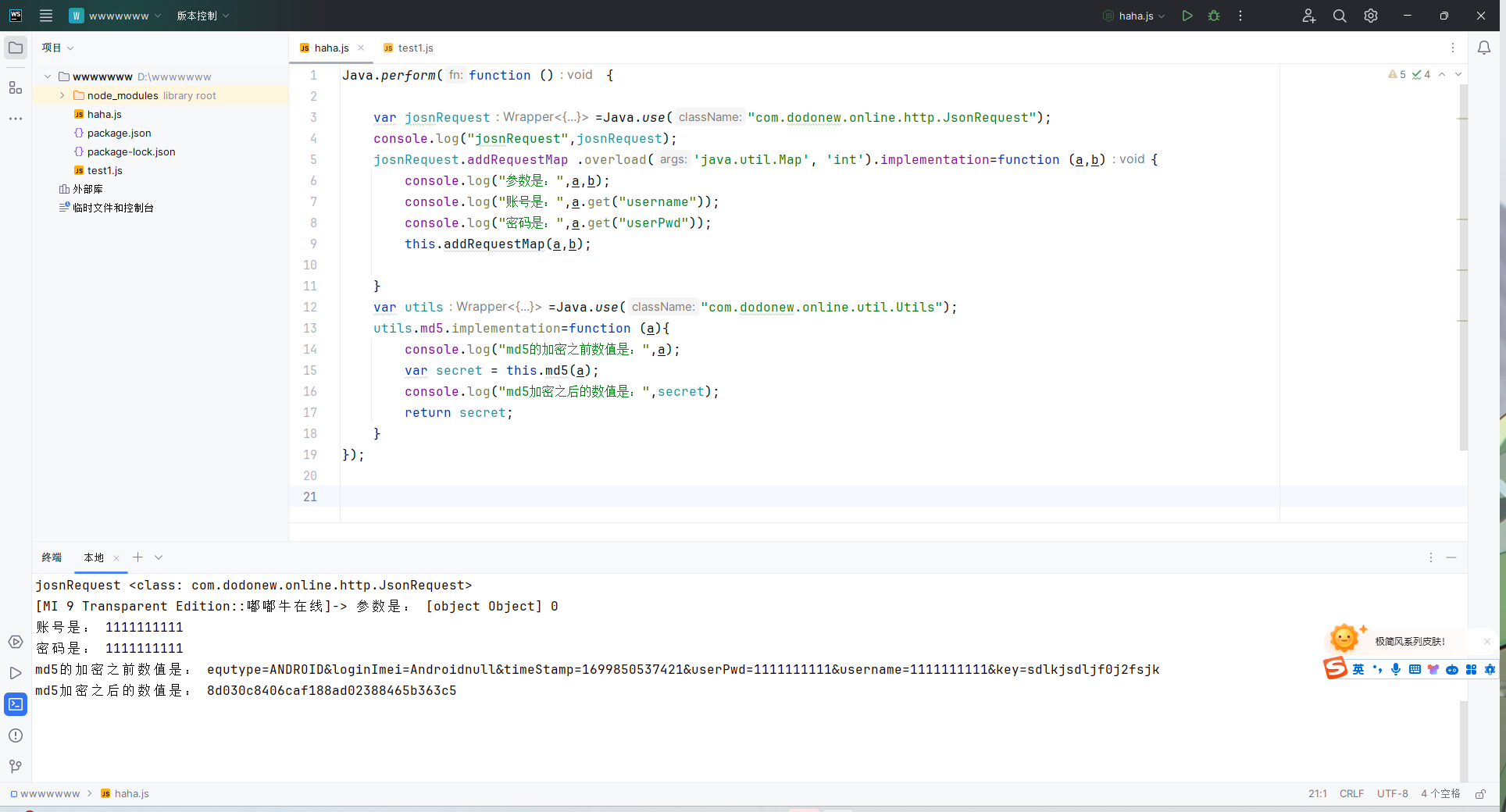Click the warnings count indicator showing 5
Viewport: 1506px width, 812px height.
tap(1397, 74)
